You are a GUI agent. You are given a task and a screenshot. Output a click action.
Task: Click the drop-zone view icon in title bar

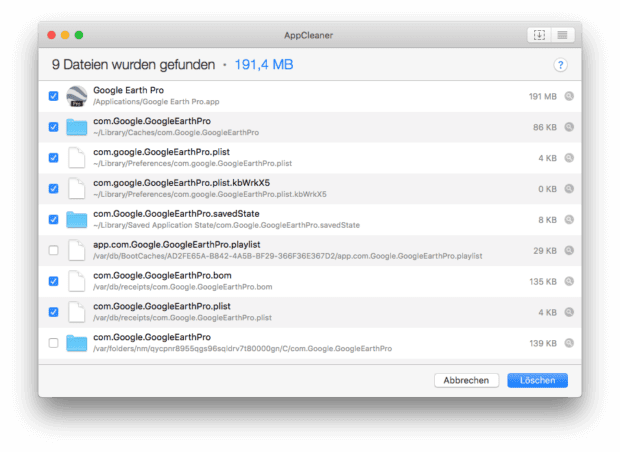(540, 35)
